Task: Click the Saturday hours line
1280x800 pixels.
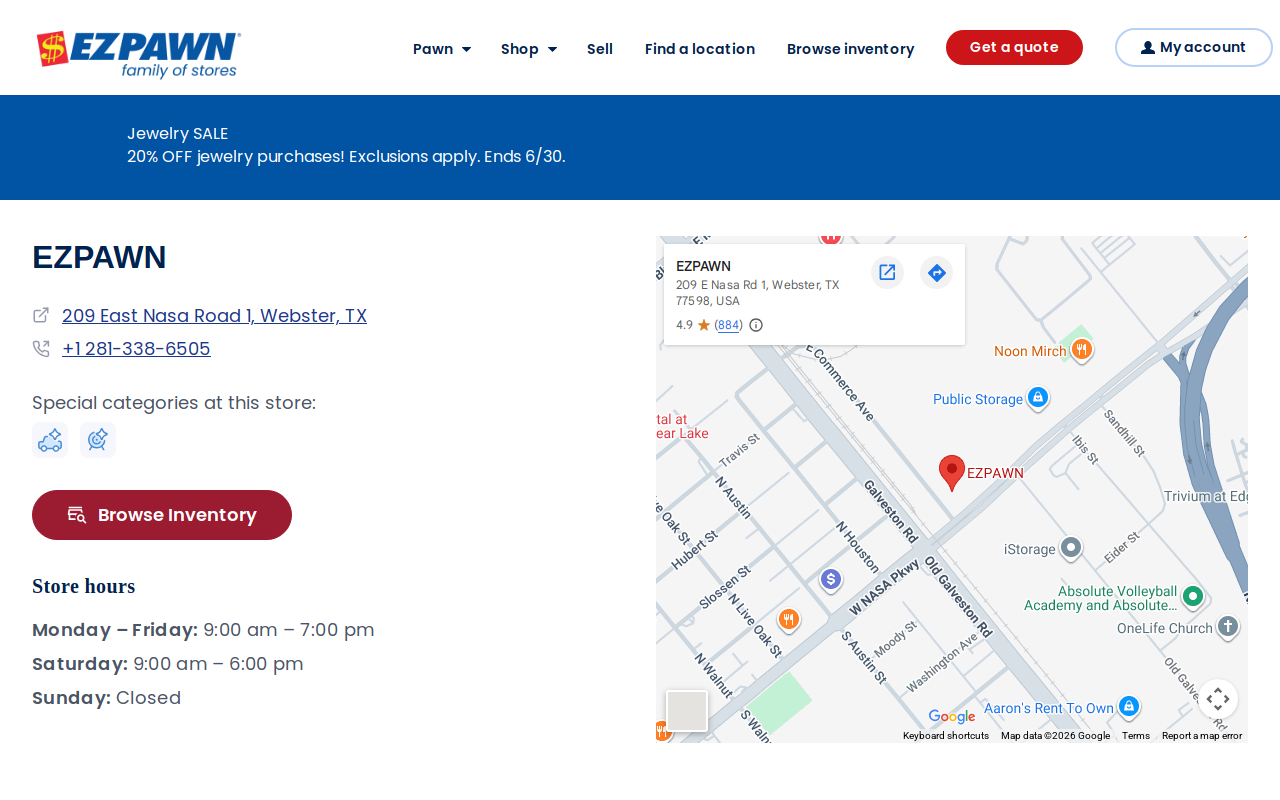Action: (x=168, y=664)
